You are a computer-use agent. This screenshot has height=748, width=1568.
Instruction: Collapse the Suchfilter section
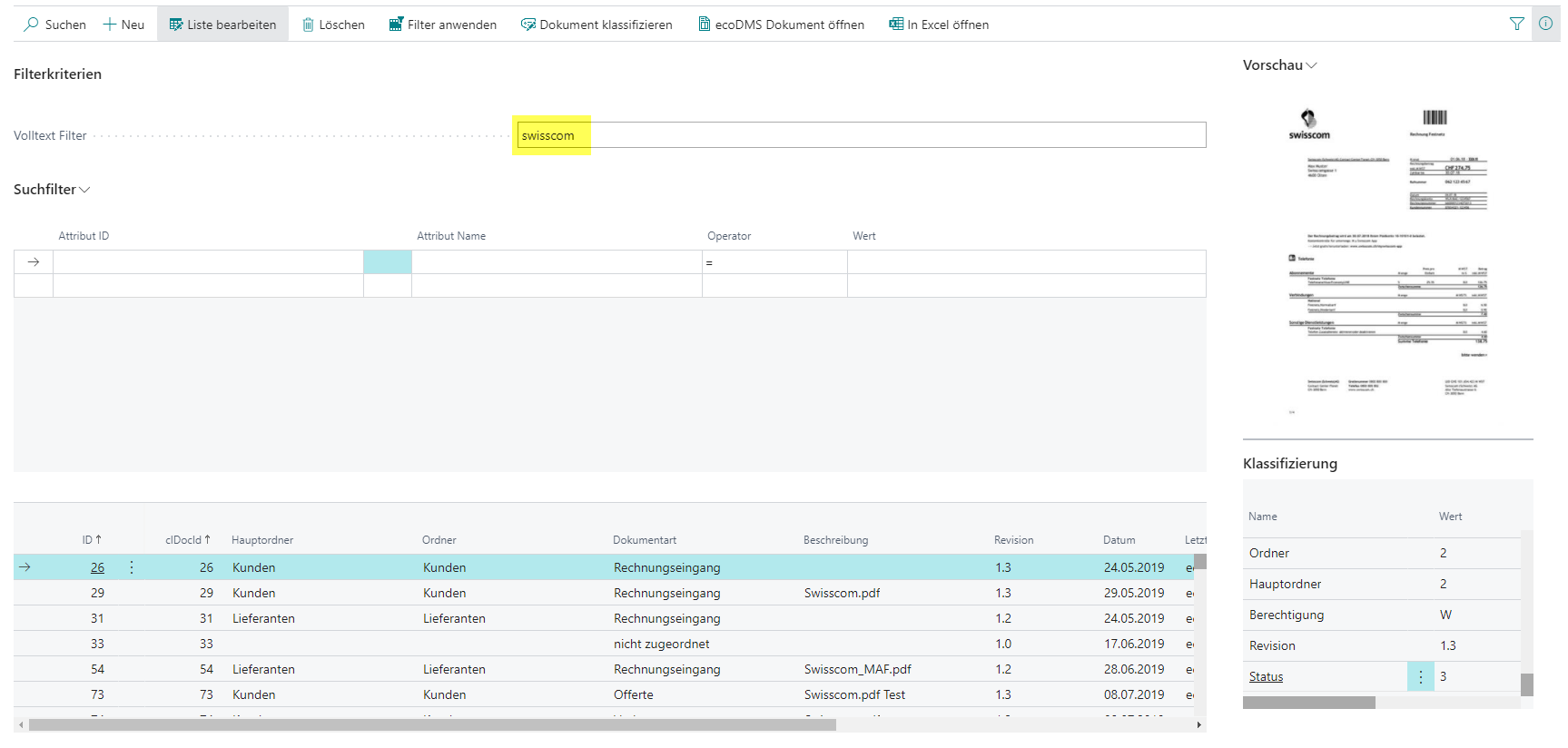pos(52,190)
